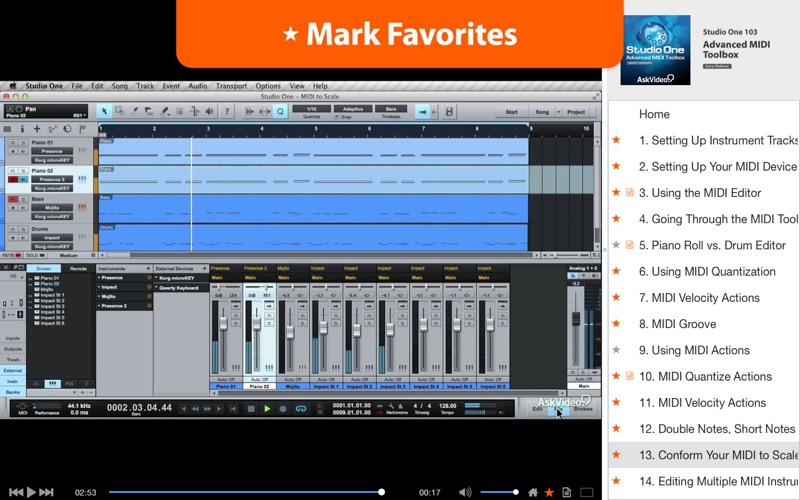The image size is (800, 500).
Task: Select the Arrow tool in Studio One toolbar
Action: pos(105,111)
